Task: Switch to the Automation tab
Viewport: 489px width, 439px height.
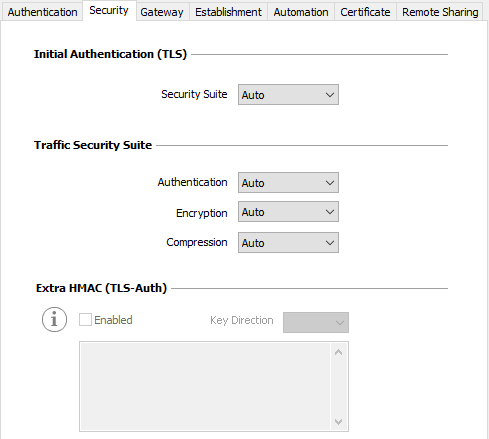Action: tap(301, 12)
